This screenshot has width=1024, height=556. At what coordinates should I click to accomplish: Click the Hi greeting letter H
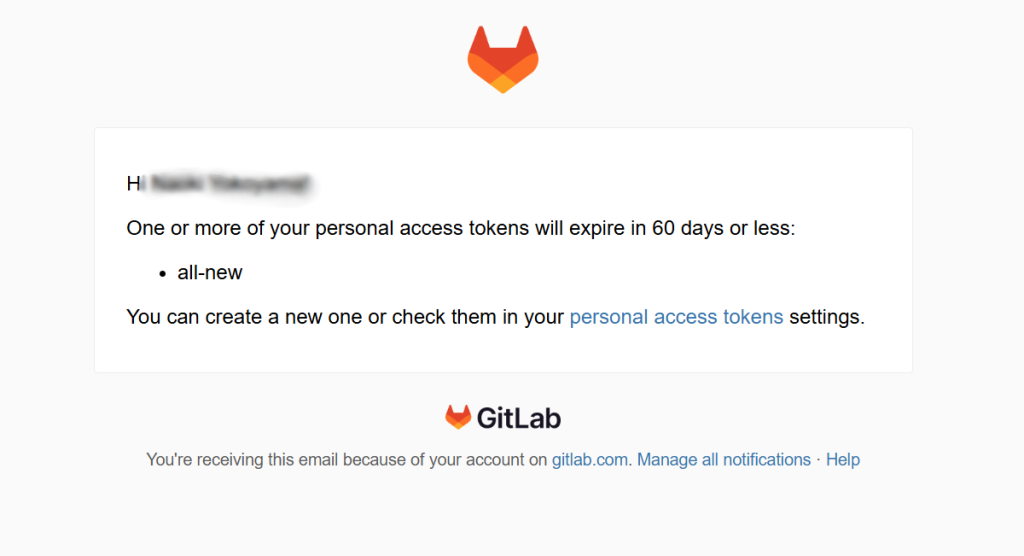coord(133,184)
